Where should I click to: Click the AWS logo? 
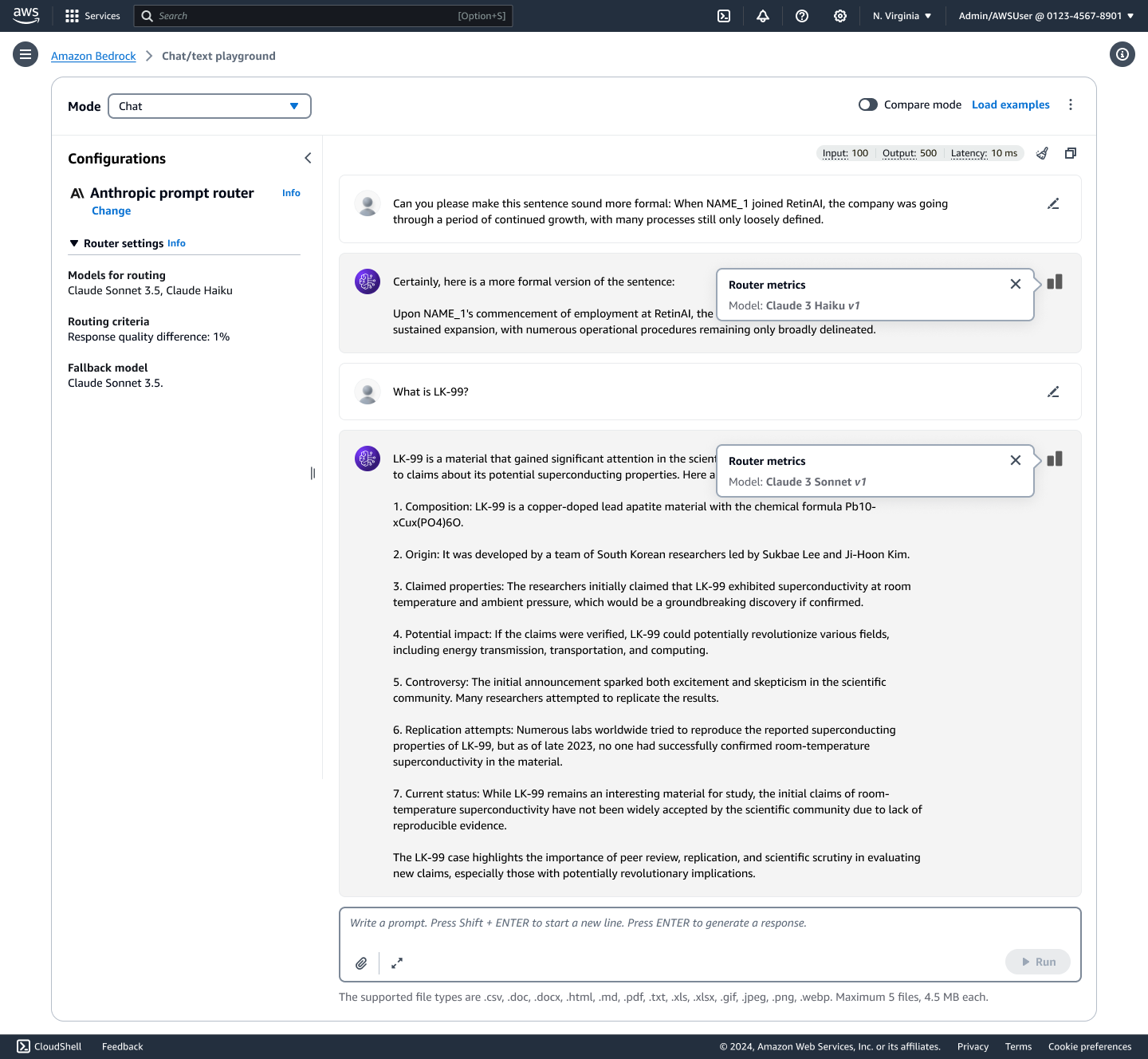coord(26,15)
